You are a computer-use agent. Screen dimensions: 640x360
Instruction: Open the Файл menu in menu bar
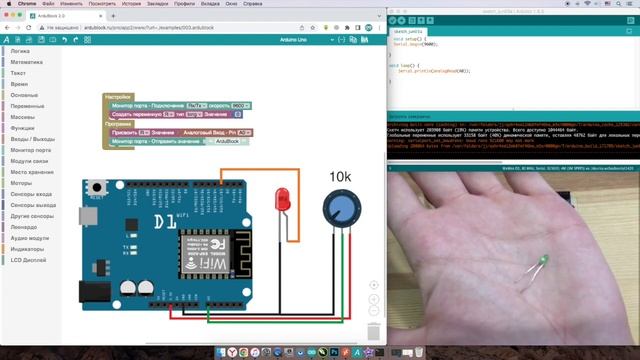[48, 4]
